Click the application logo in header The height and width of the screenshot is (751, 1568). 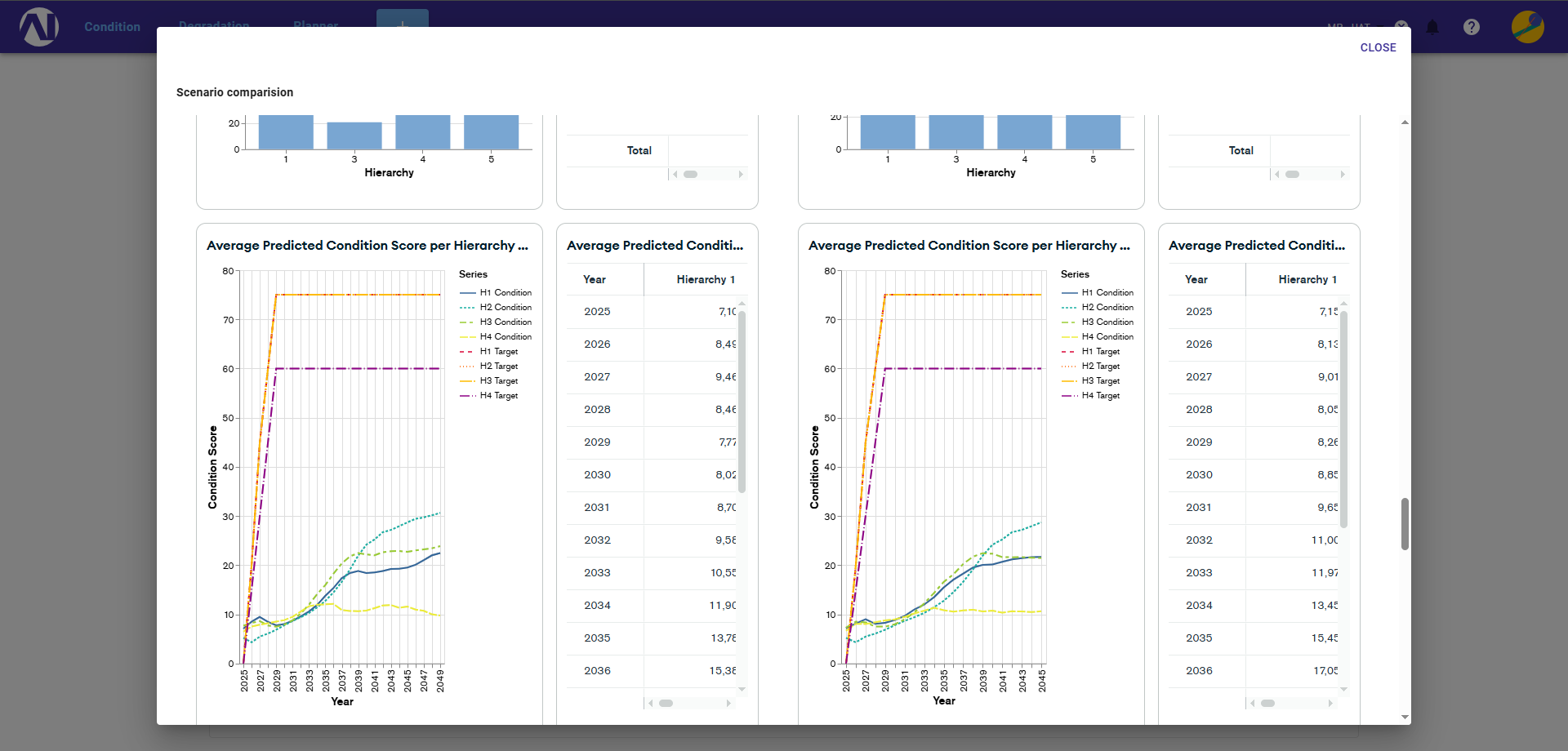tap(39, 27)
